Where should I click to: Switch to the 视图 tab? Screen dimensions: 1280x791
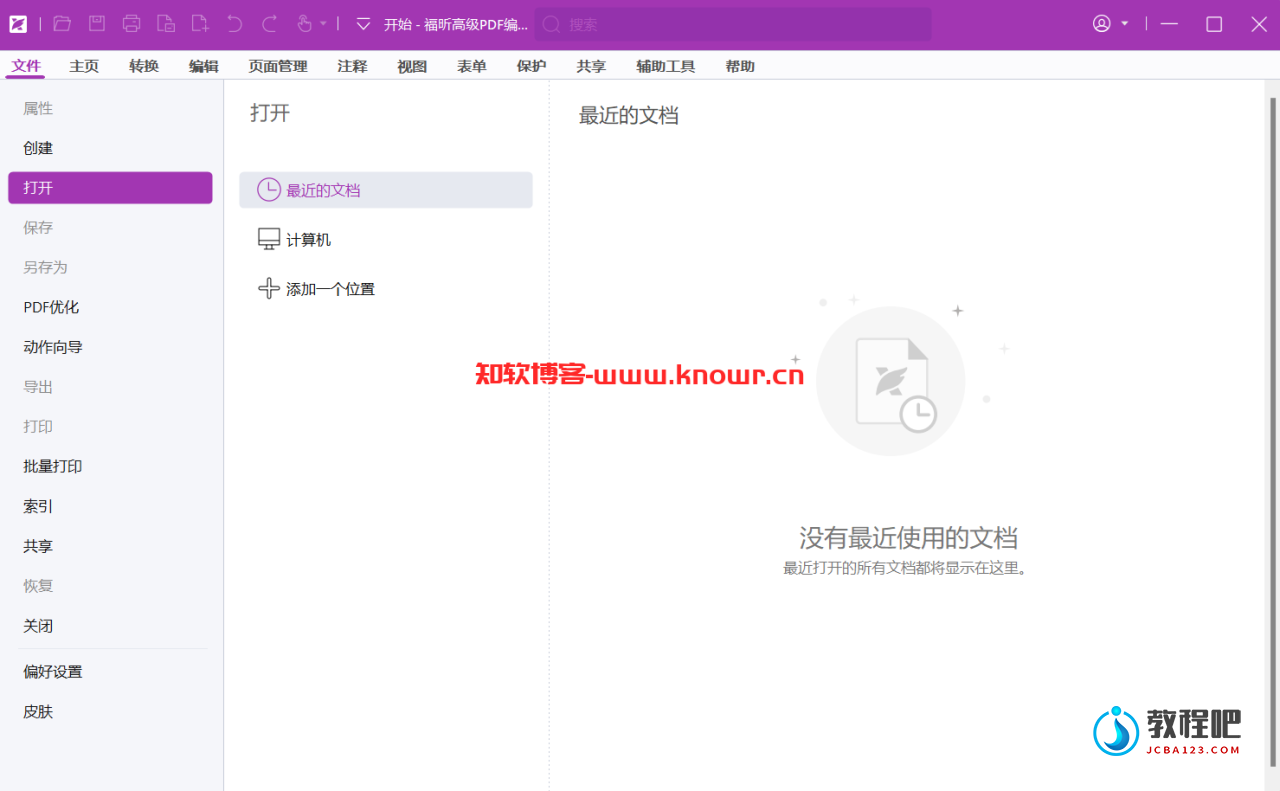point(412,66)
